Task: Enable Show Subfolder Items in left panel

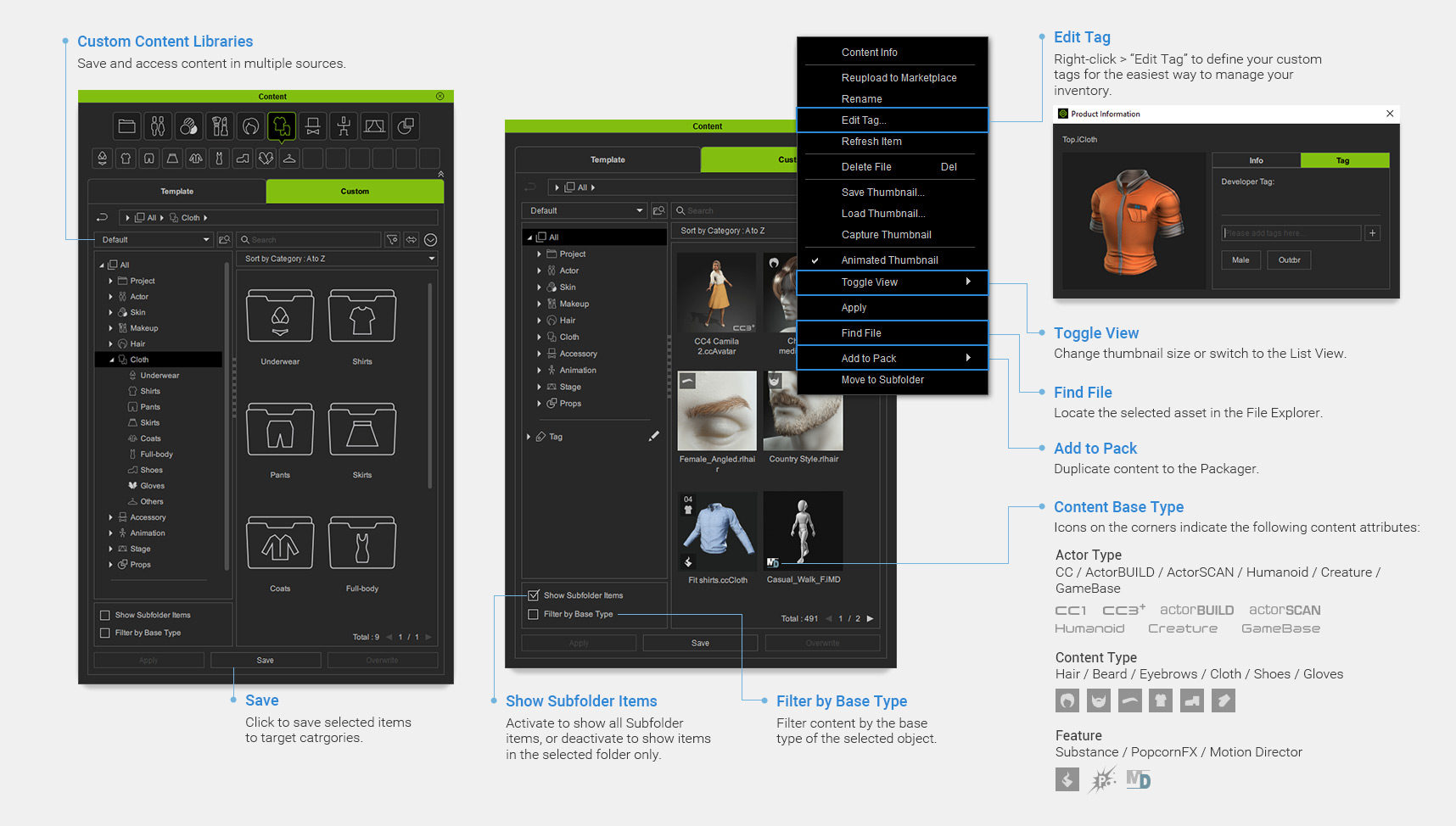Action: [x=105, y=615]
